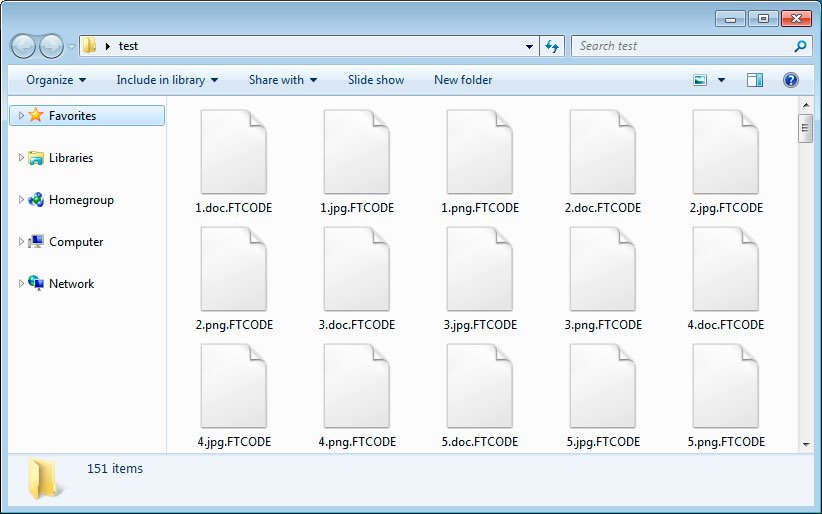Open the recent pages dropdown arrow

coord(71,47)
